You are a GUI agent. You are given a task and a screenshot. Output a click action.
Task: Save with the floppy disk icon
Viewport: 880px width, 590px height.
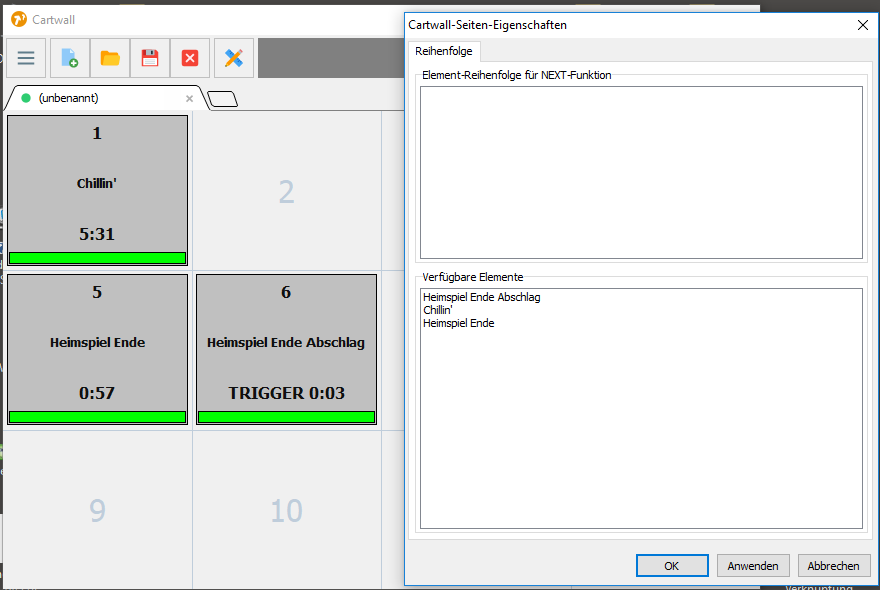(150, 58)
